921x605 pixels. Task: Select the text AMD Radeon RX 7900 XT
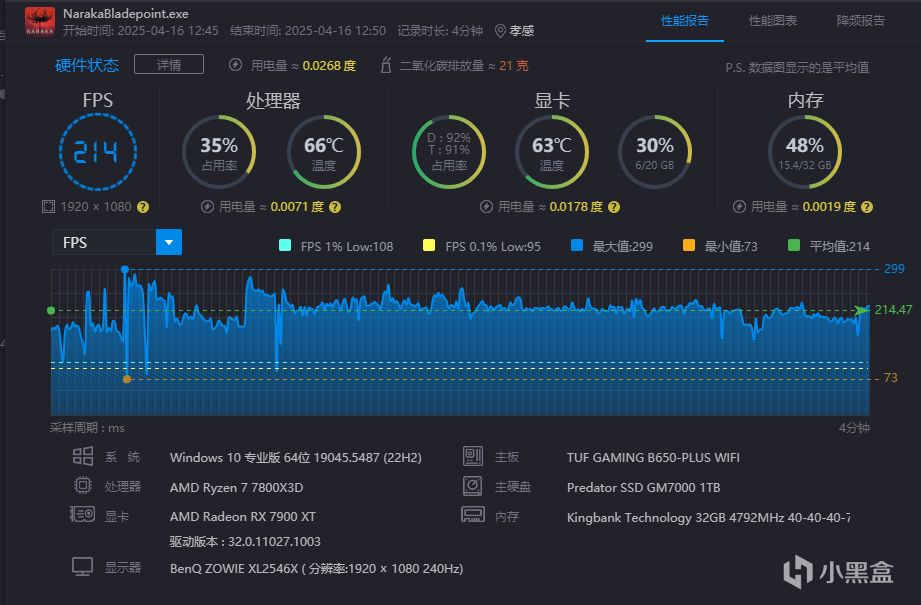tap(243, 517)
